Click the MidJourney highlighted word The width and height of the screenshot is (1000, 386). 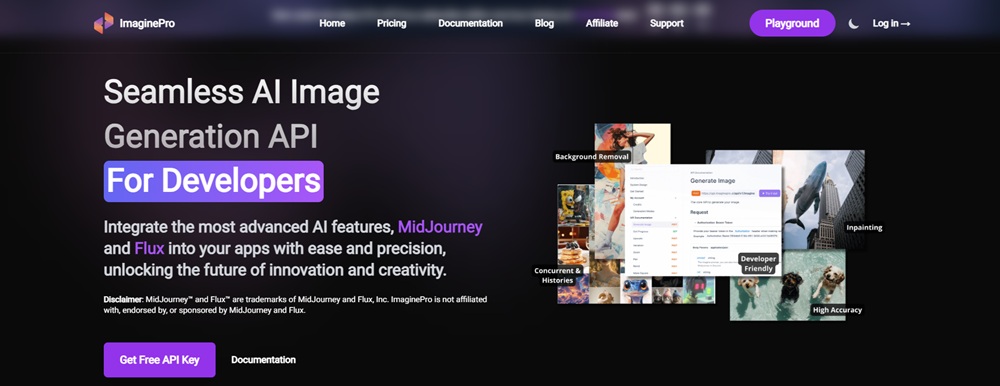coord(440,226)
